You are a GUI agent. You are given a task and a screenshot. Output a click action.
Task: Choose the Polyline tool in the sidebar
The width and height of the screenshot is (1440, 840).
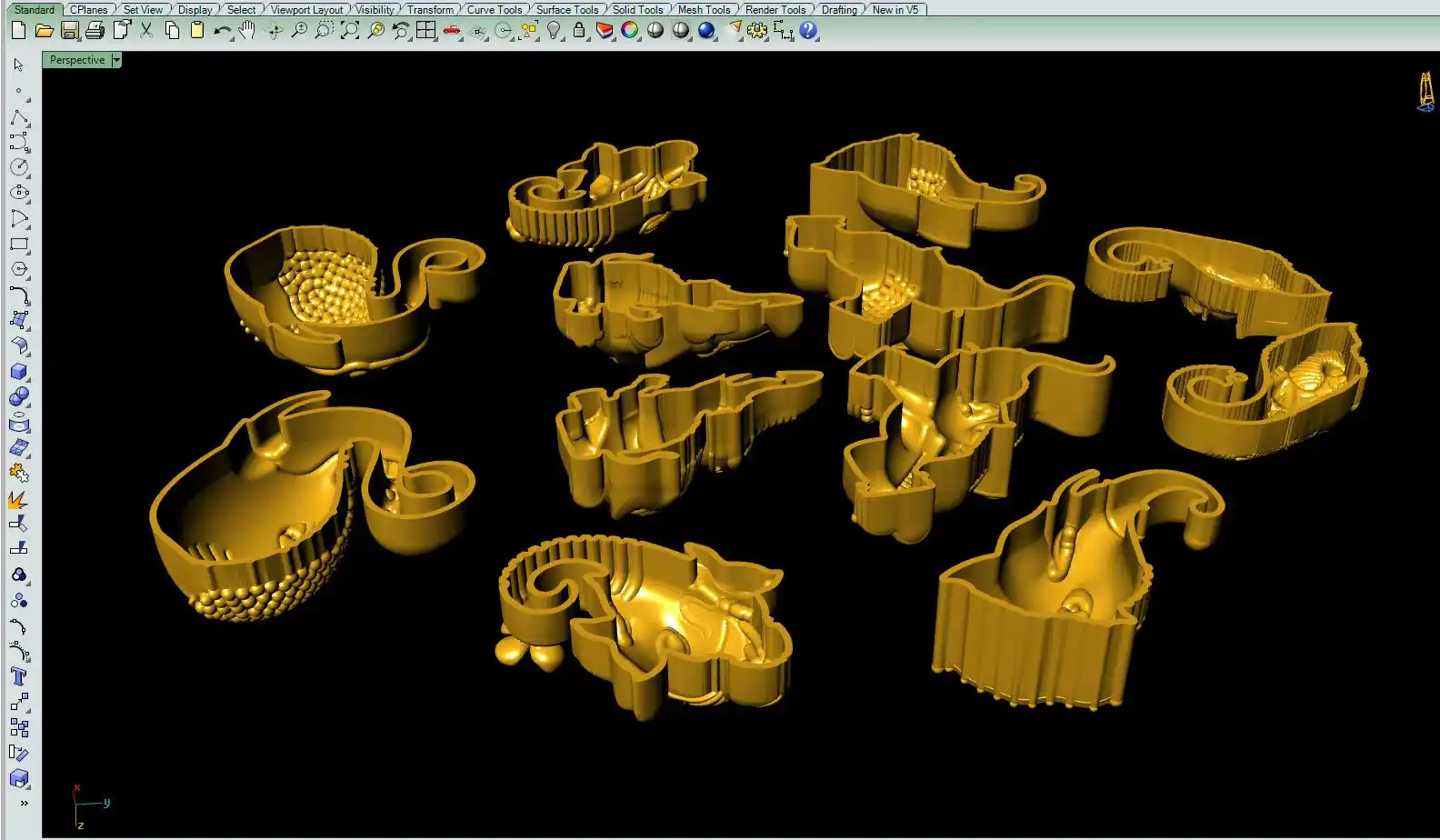coord(19,117)
